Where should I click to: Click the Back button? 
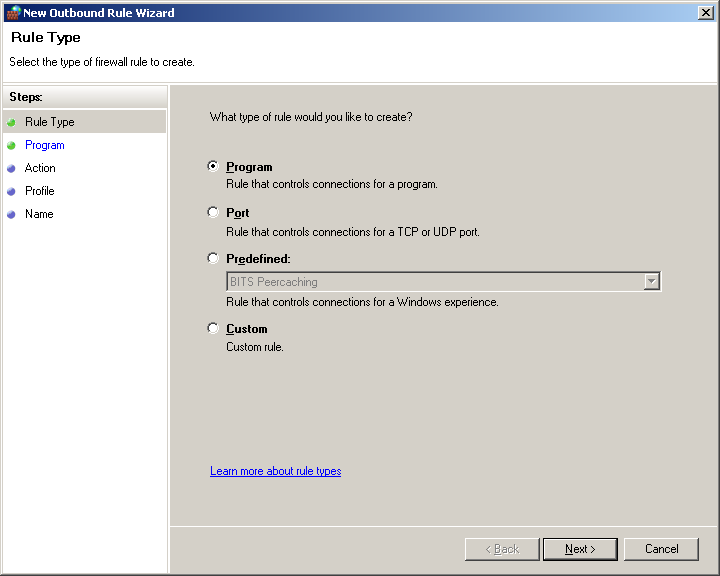(502, 549)
